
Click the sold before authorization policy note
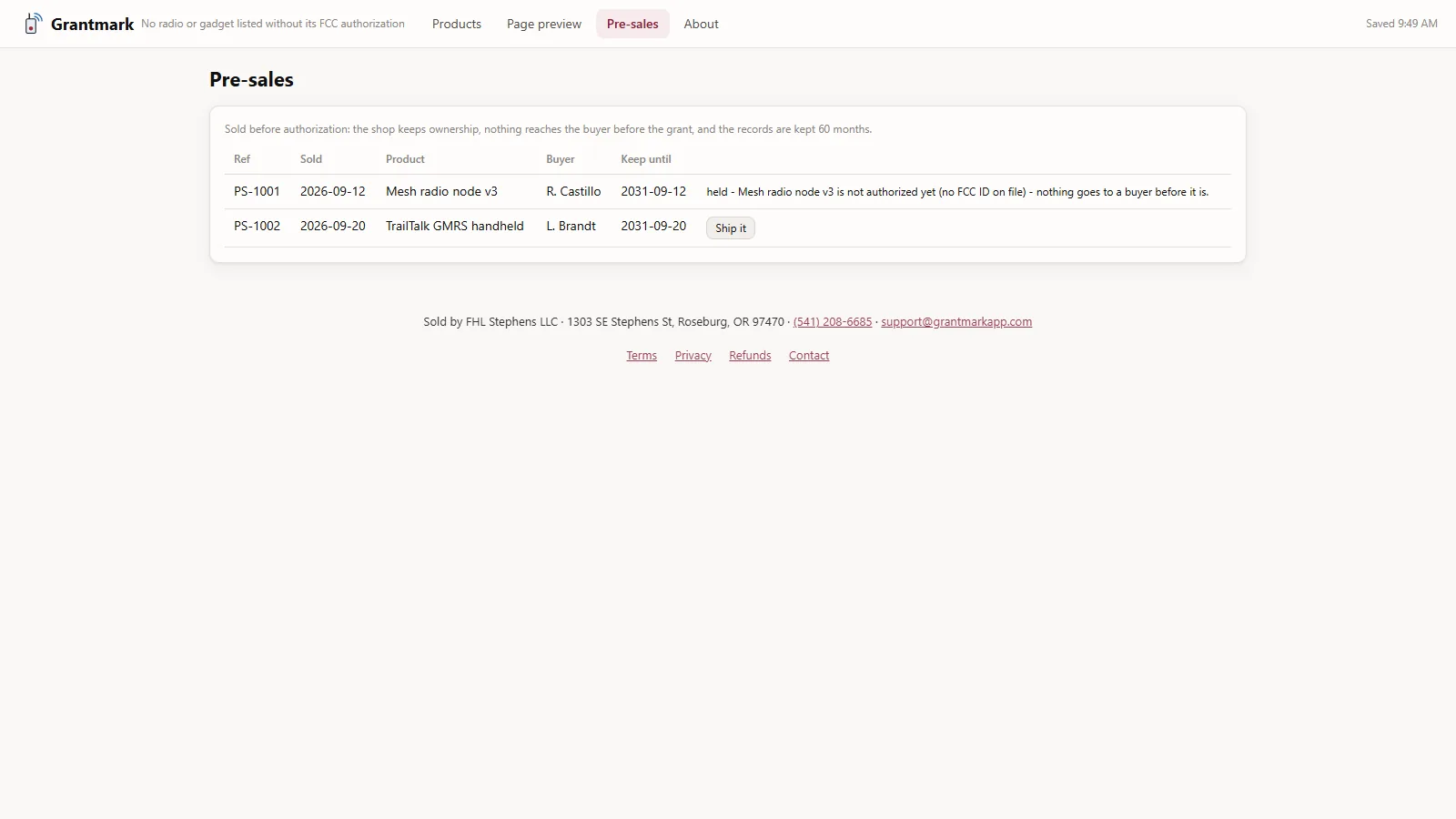point(548,129)
